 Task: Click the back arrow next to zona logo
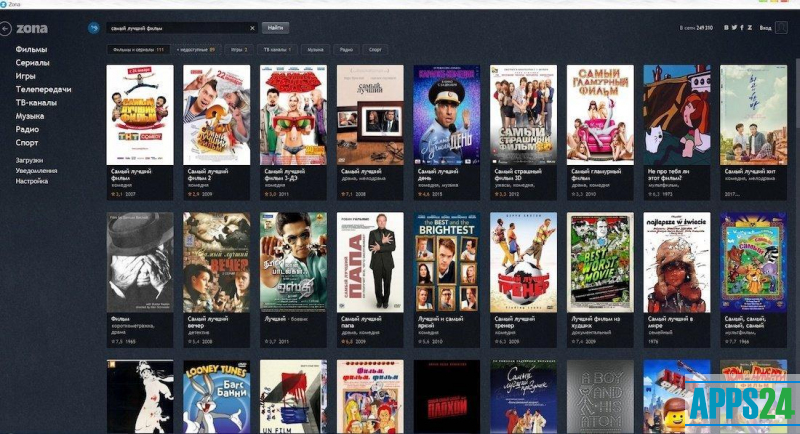point(6,29)
